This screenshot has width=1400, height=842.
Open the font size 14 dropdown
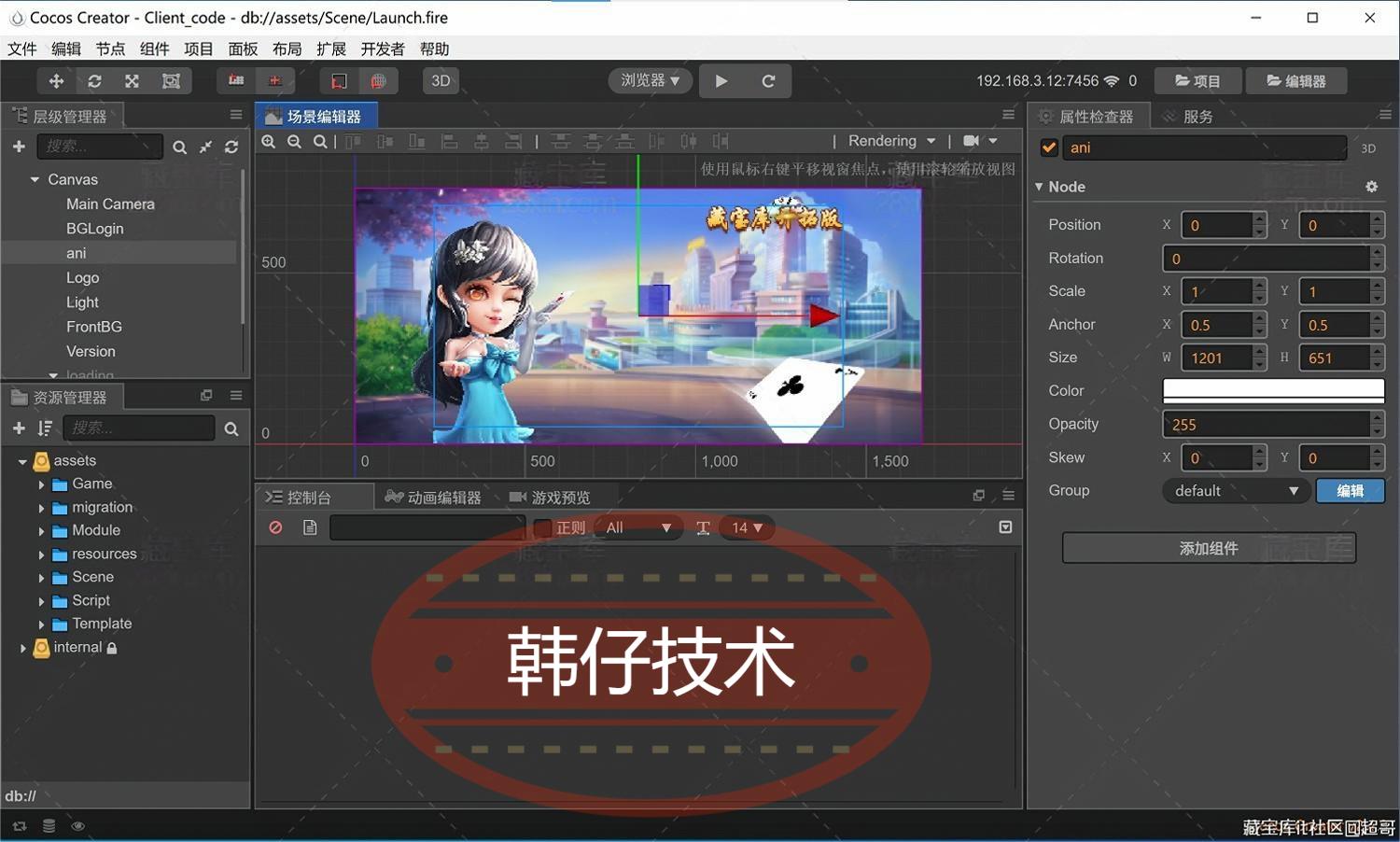tap(747, 528)
